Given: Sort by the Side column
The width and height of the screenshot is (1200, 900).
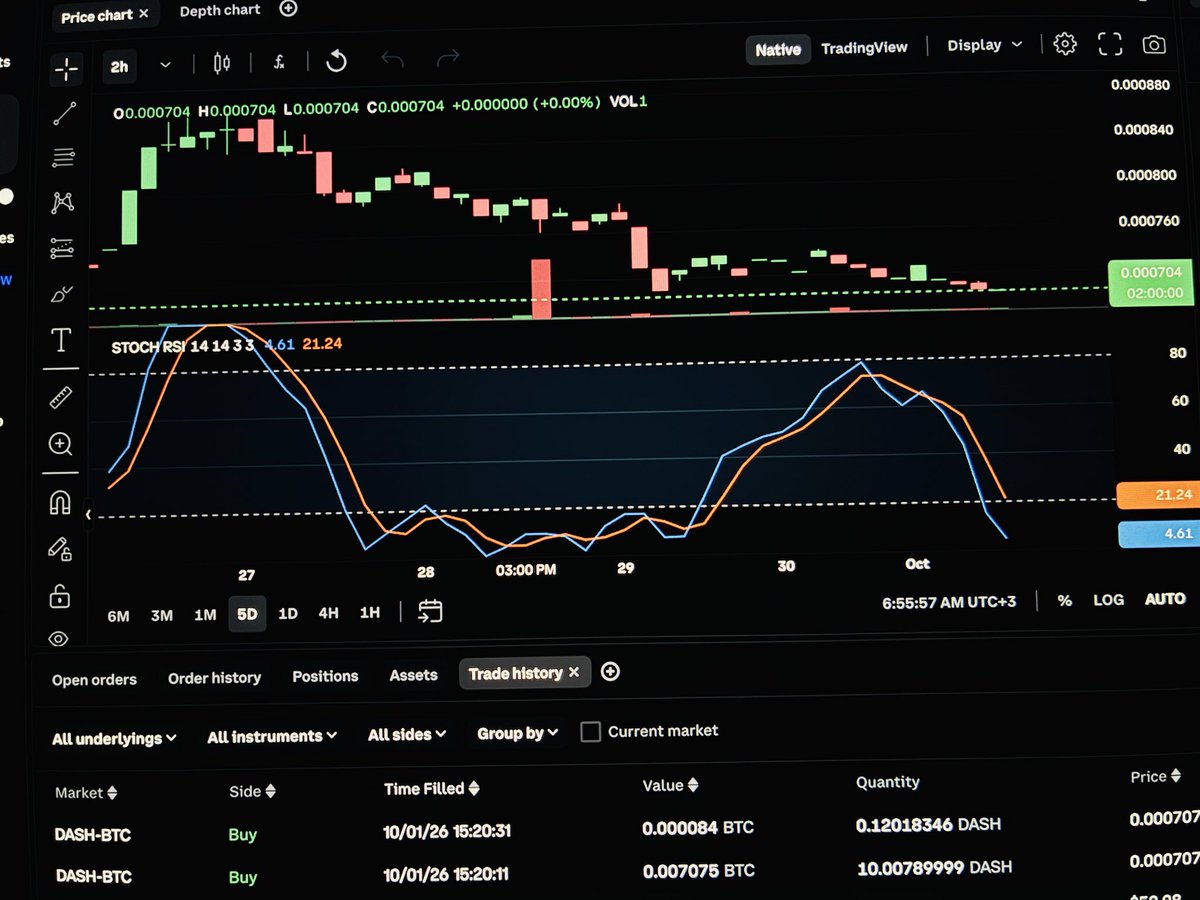Looking at the screenshot, I should 252,791.
